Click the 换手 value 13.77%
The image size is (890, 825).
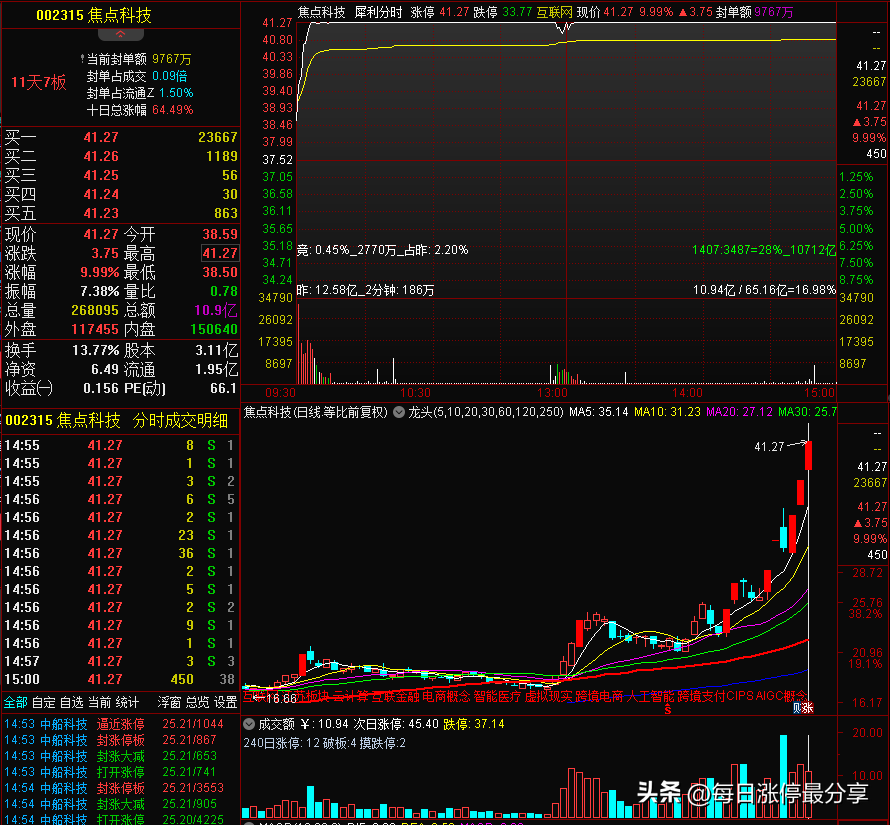95,350
